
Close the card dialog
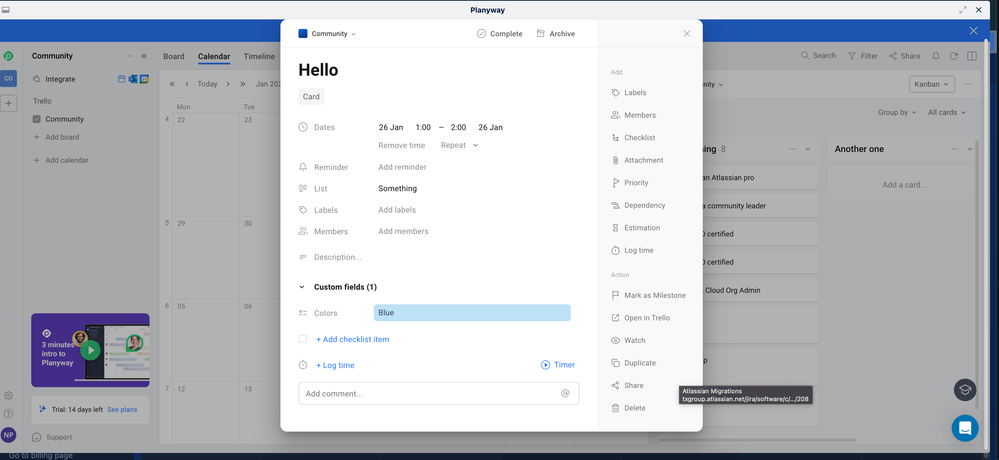pyautogui.click(x=687, y=34)
